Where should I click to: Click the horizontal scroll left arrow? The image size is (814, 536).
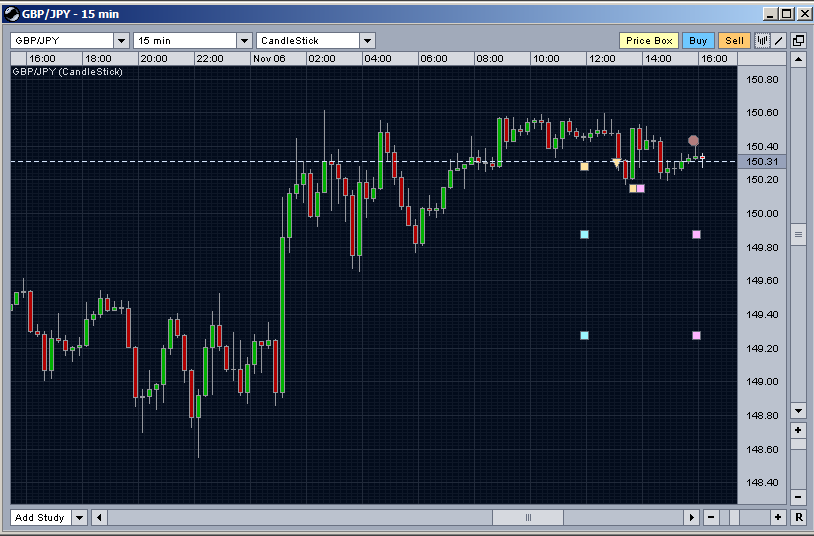click(99, 517)
